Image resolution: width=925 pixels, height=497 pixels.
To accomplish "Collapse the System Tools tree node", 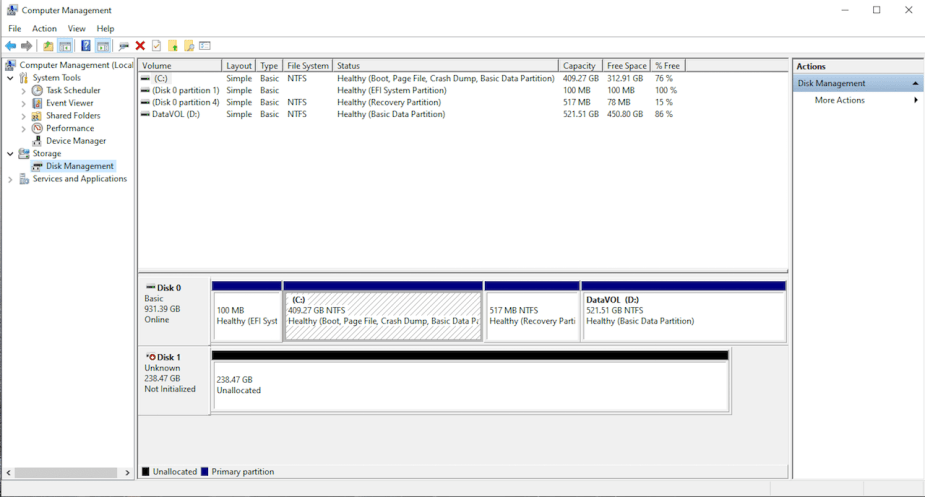I will coord(10,78).
